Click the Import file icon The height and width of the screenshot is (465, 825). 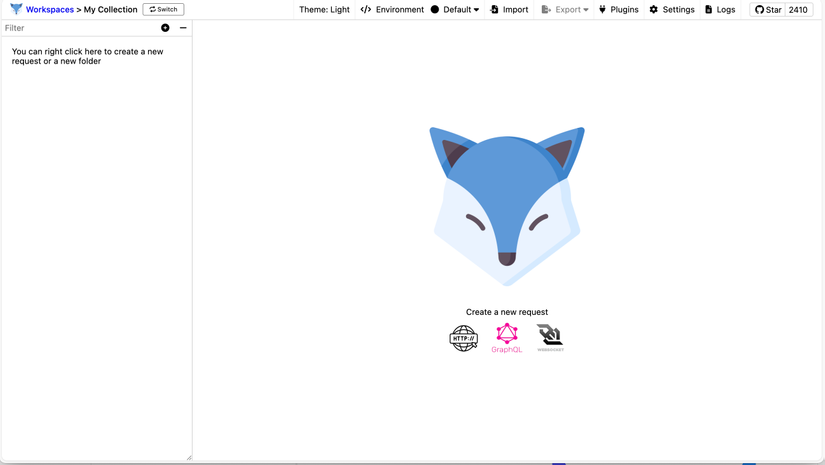pyautogui.click(x=494, y=9)
